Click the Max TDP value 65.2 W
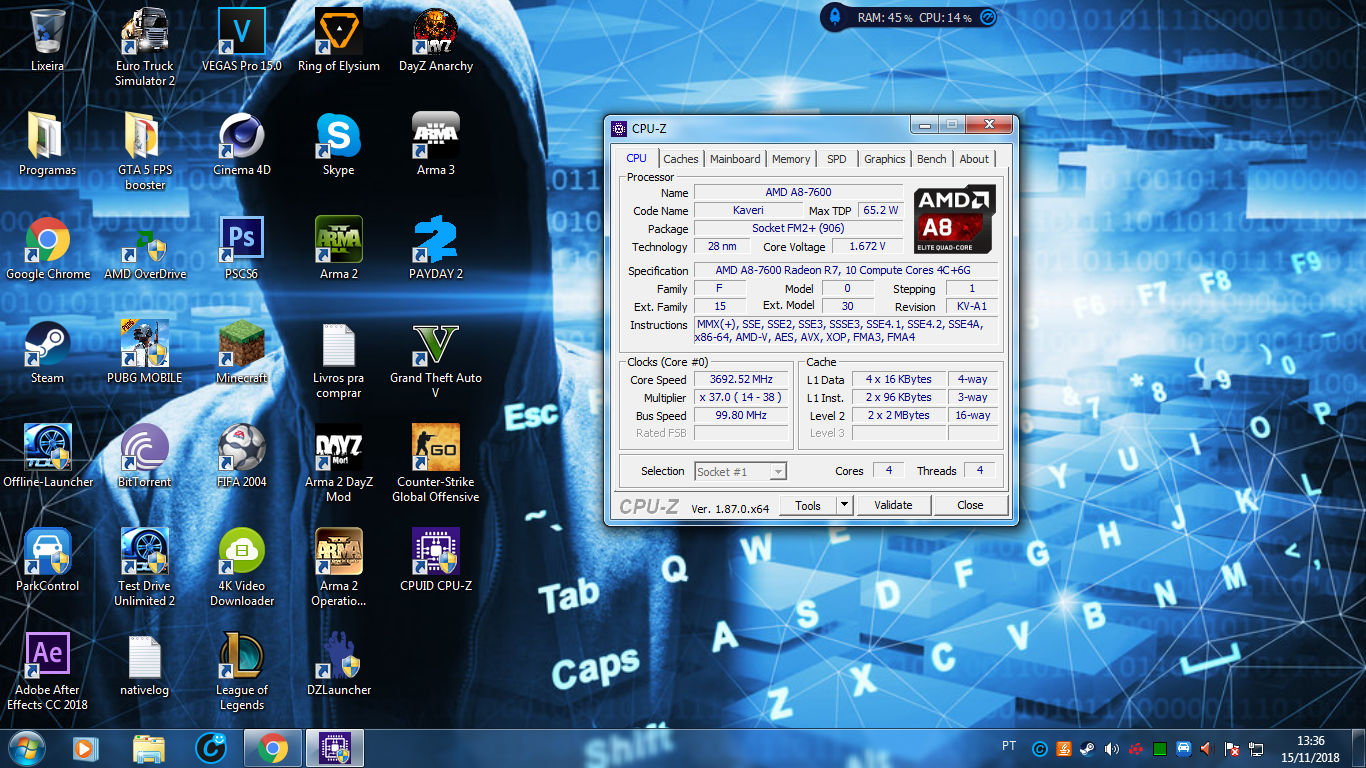1366x768 pixels. (x=881, y=210)
